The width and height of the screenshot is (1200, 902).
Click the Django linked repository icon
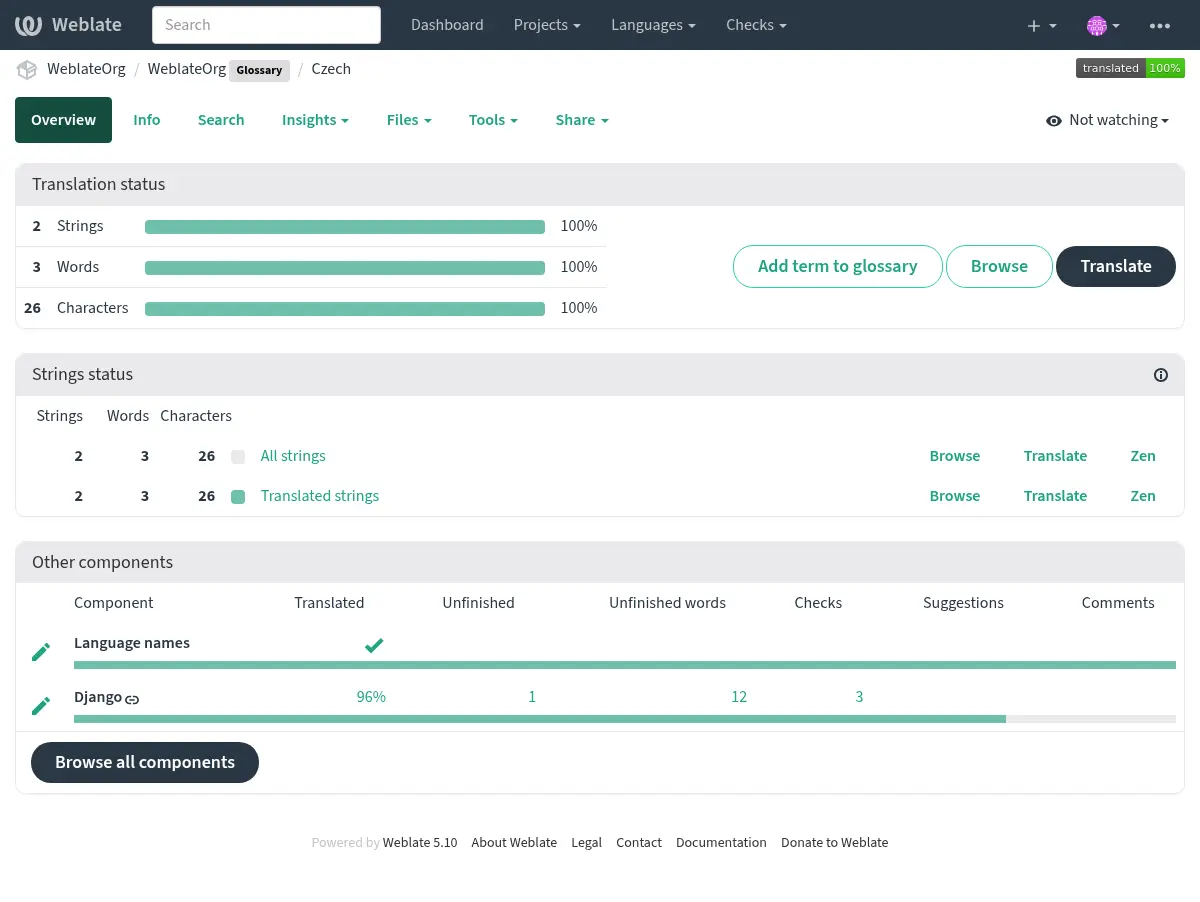132,699
